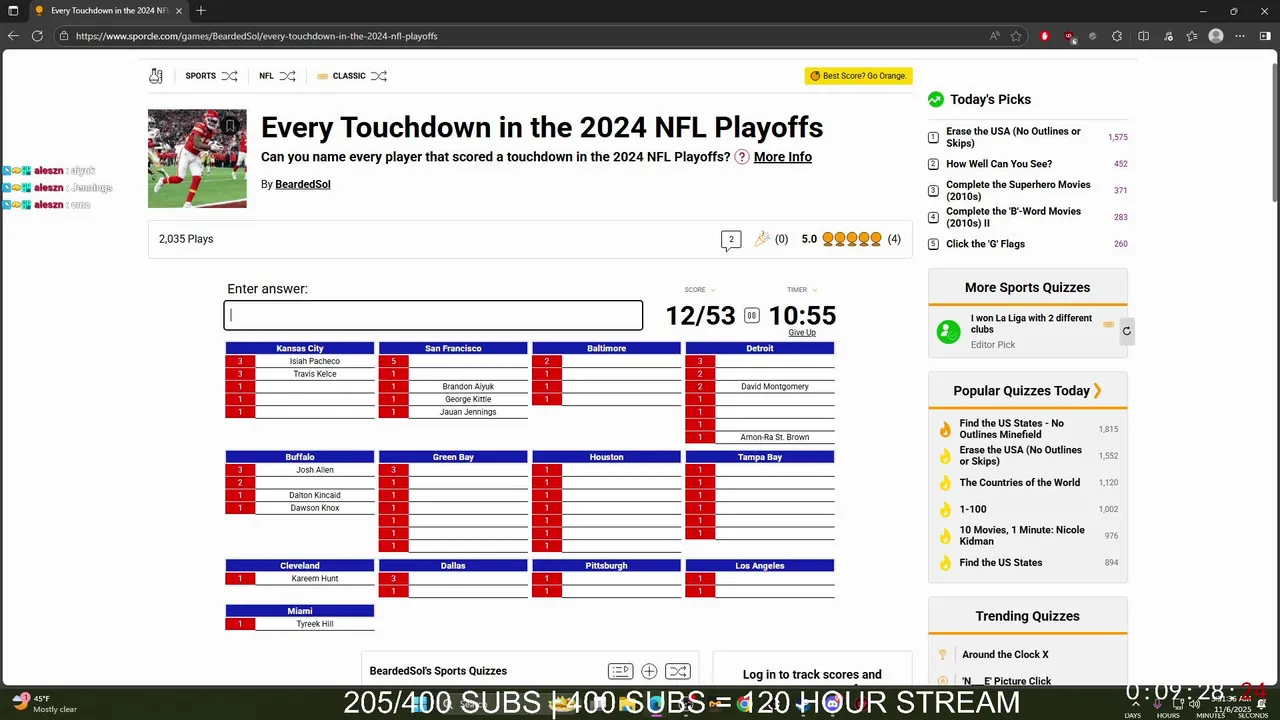The image size is (1280, 720).
Task: Refresh the editor pick quiz suggestion
Action: [1126, 331]
